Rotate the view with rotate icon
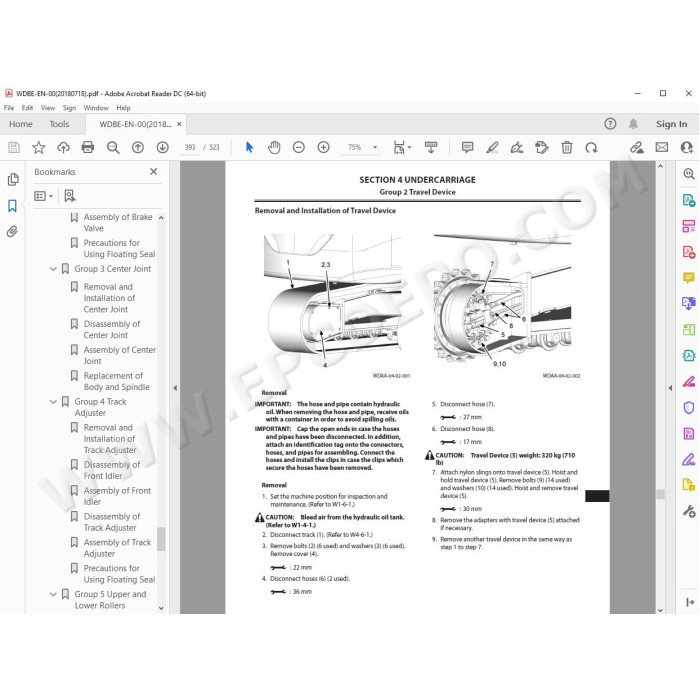The width and height of the screenshot is (700, 700). coord(592,147)
